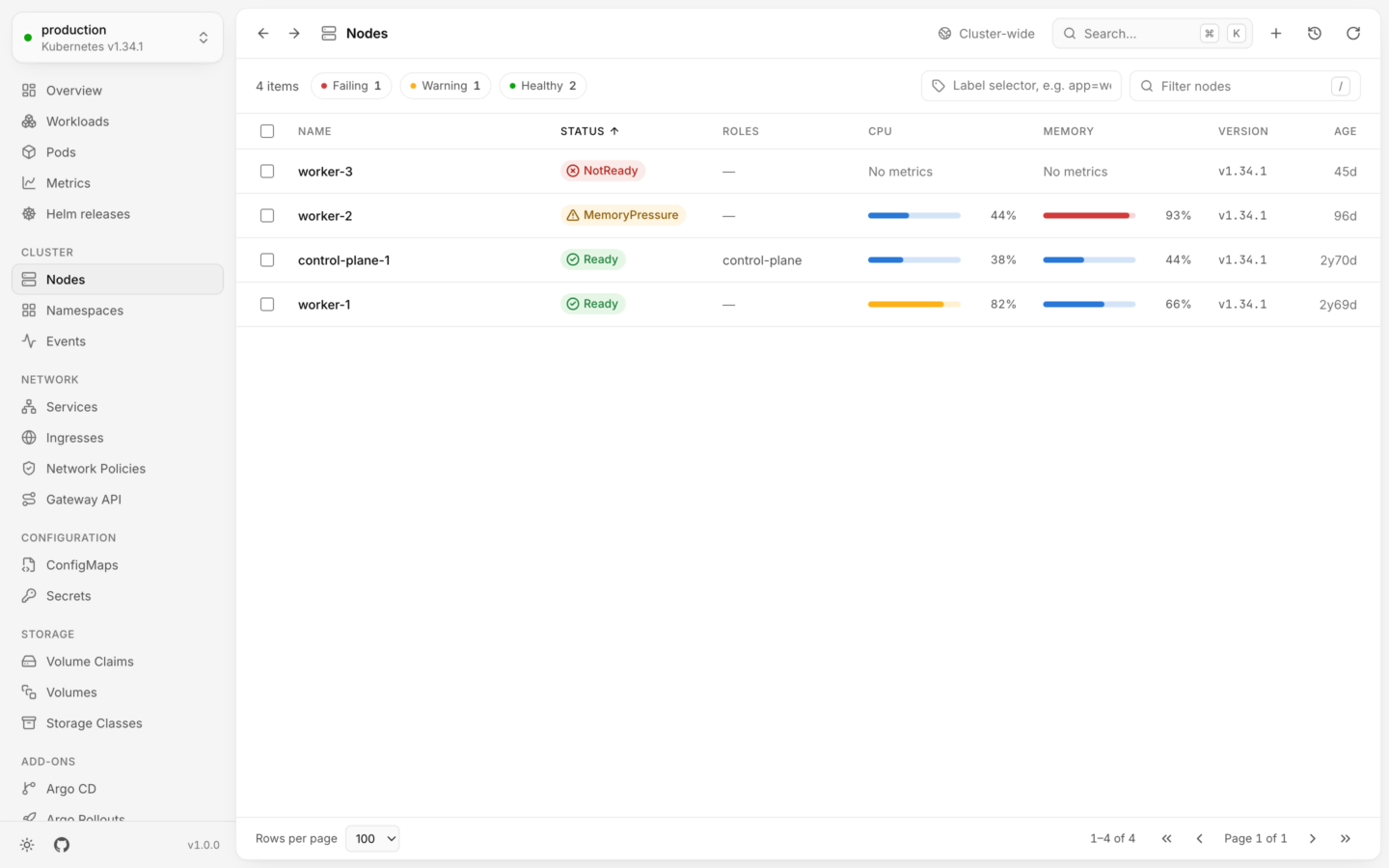Click the refresh icon
Screen dimensions: 1389x868
click(1353, 34)
